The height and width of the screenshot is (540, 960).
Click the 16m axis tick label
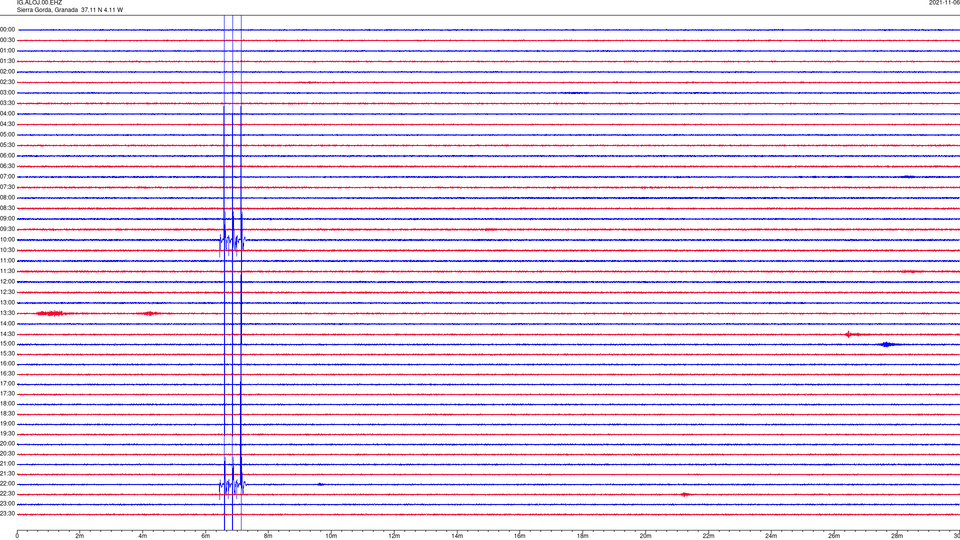[519, 536]
